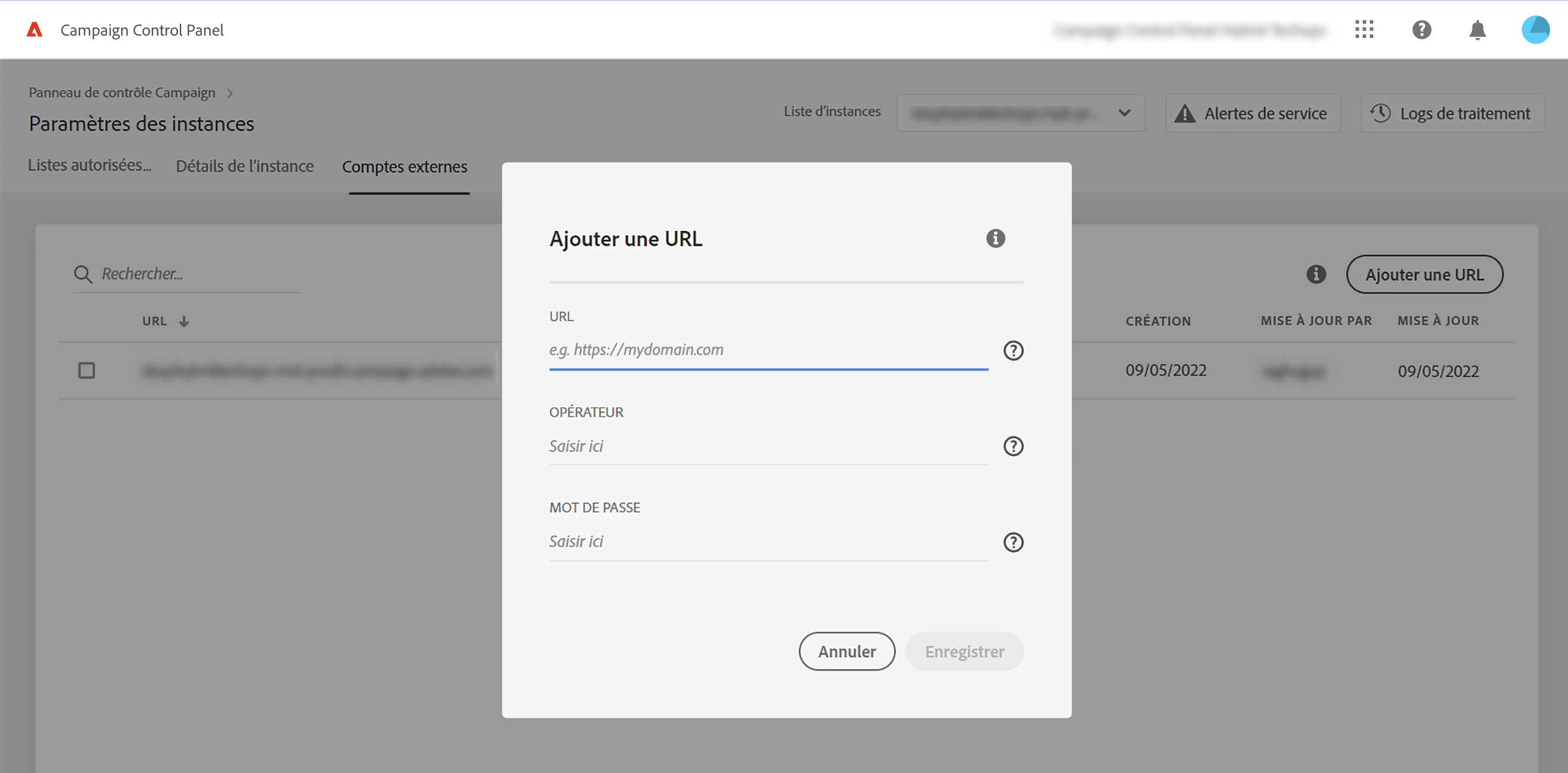Go to Panneau de contrôle Campaign breadcrumb
Image resolution: width=1568 pixels, height=773 pixels.
[122, 93]
